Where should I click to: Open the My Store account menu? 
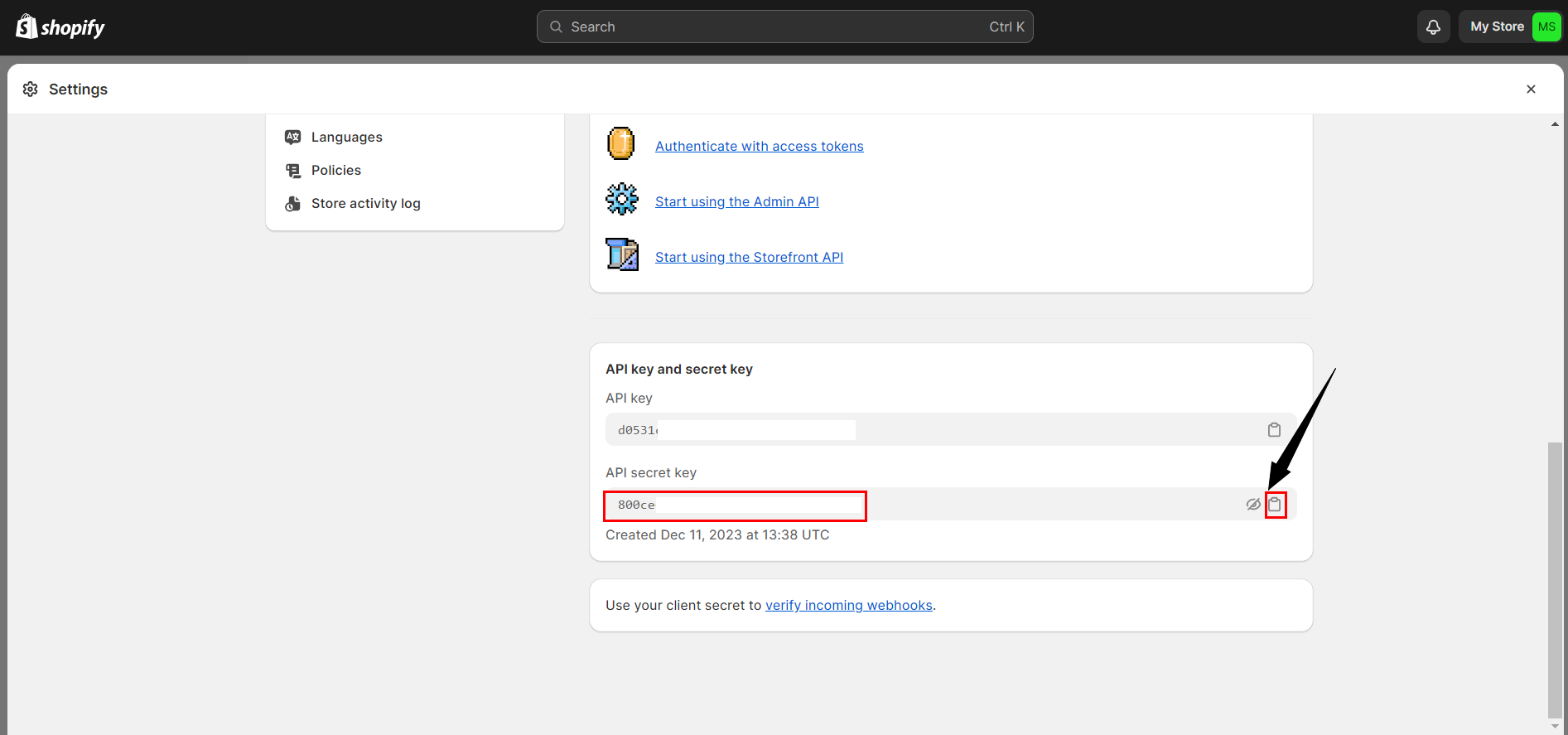(x=1496, y=27)
